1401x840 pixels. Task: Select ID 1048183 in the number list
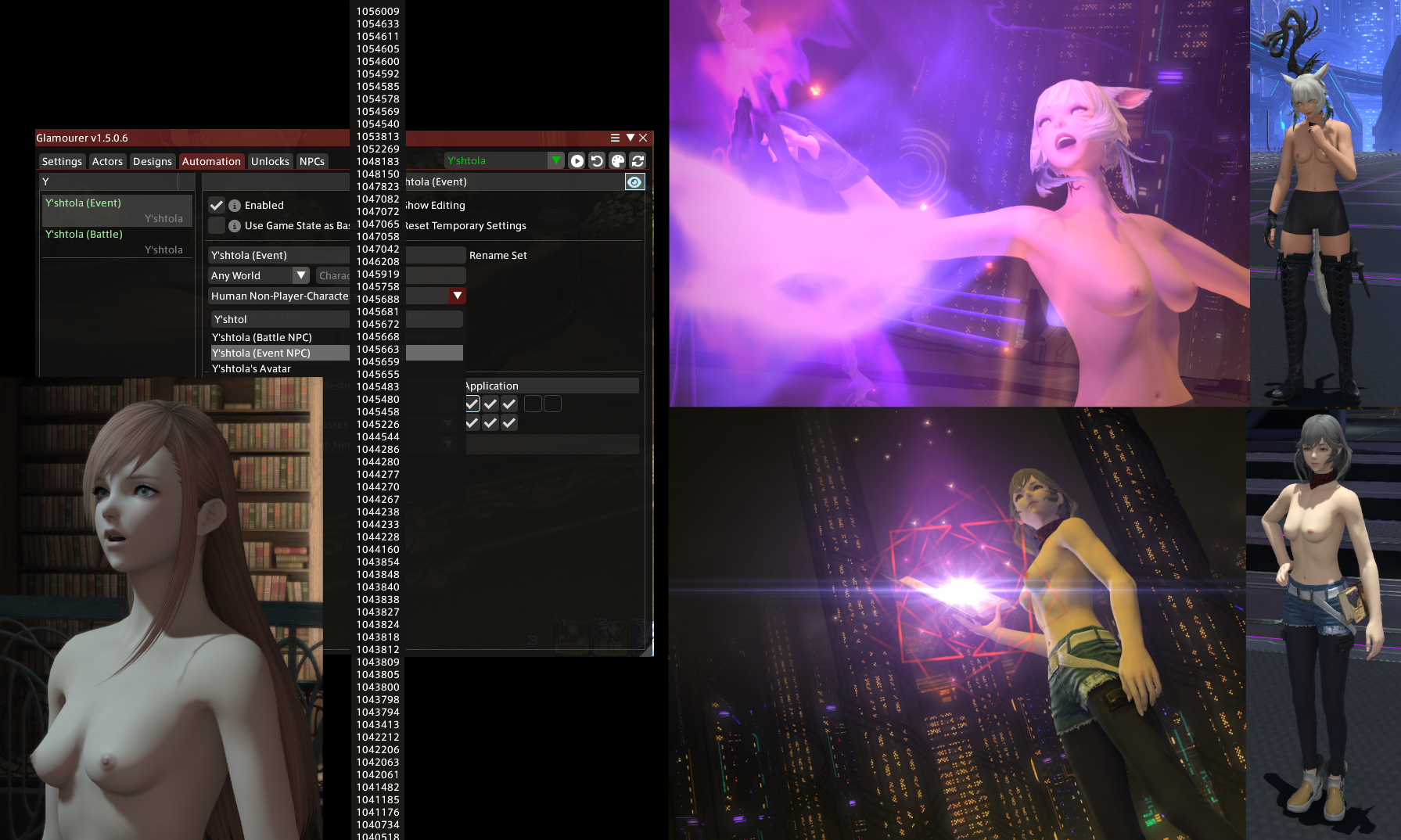[x=378, y=161]
